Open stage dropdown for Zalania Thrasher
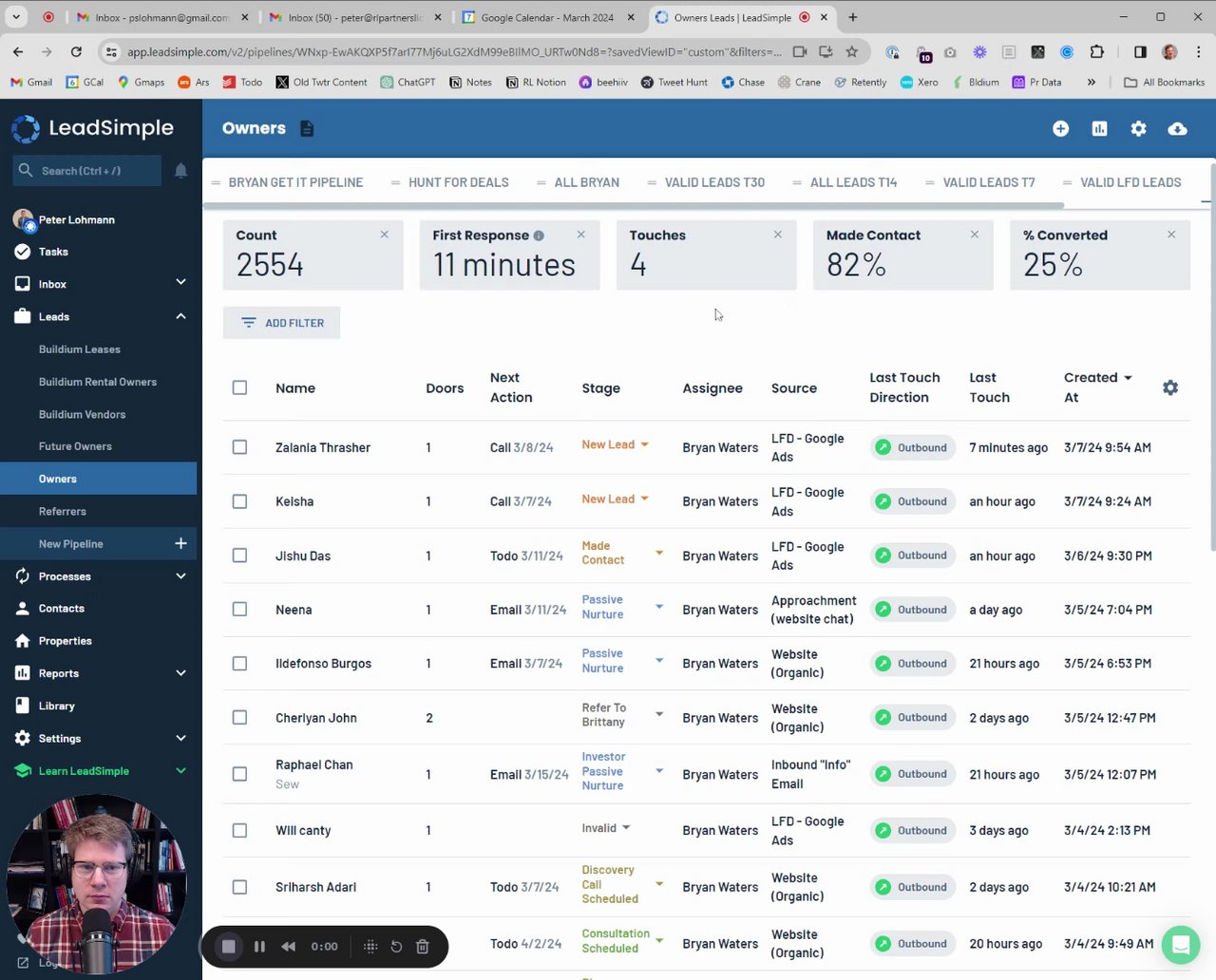Screen dimensions: 1216x980 tap(644, 444)
